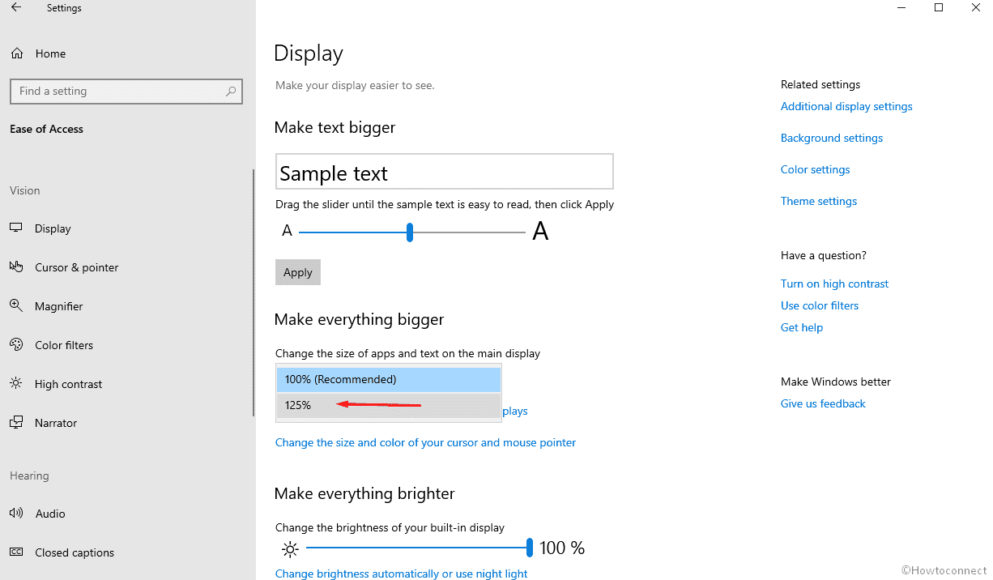The height and width of the screenshot is (580, 993).
Task: Open Theme settings link
Action: [818, 201]
